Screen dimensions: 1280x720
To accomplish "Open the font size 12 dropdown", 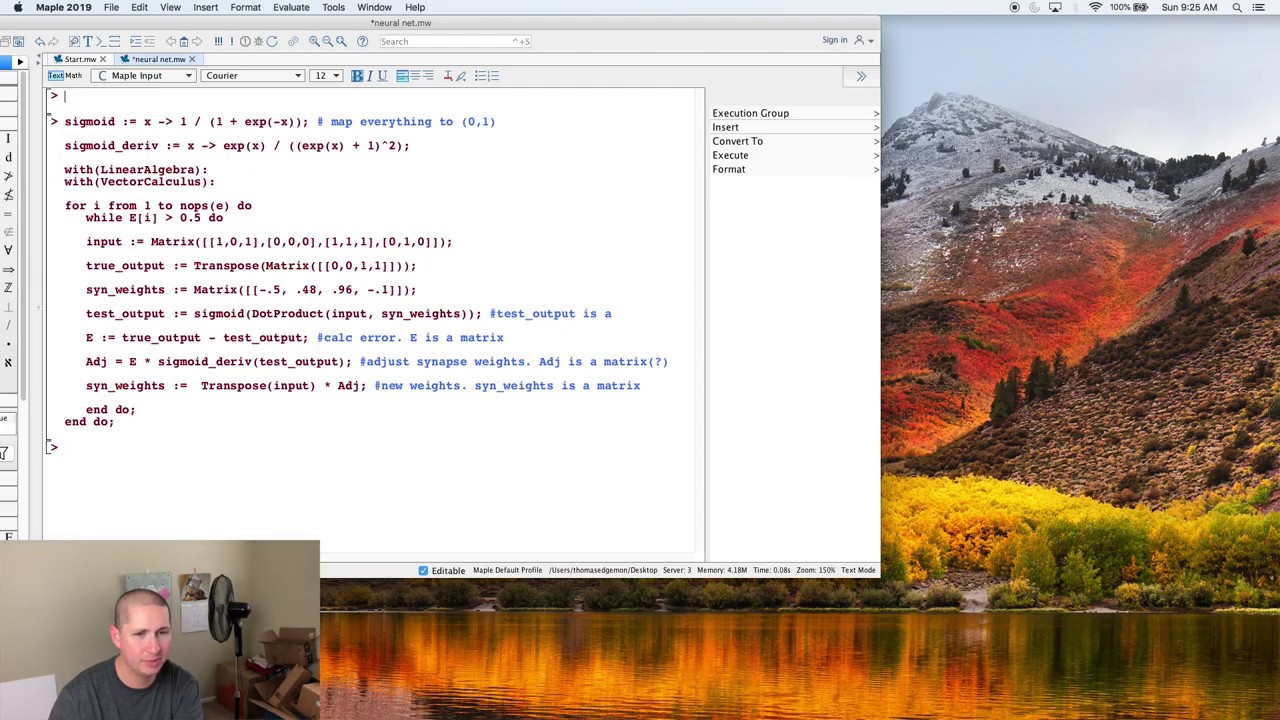I will point(326,76).
